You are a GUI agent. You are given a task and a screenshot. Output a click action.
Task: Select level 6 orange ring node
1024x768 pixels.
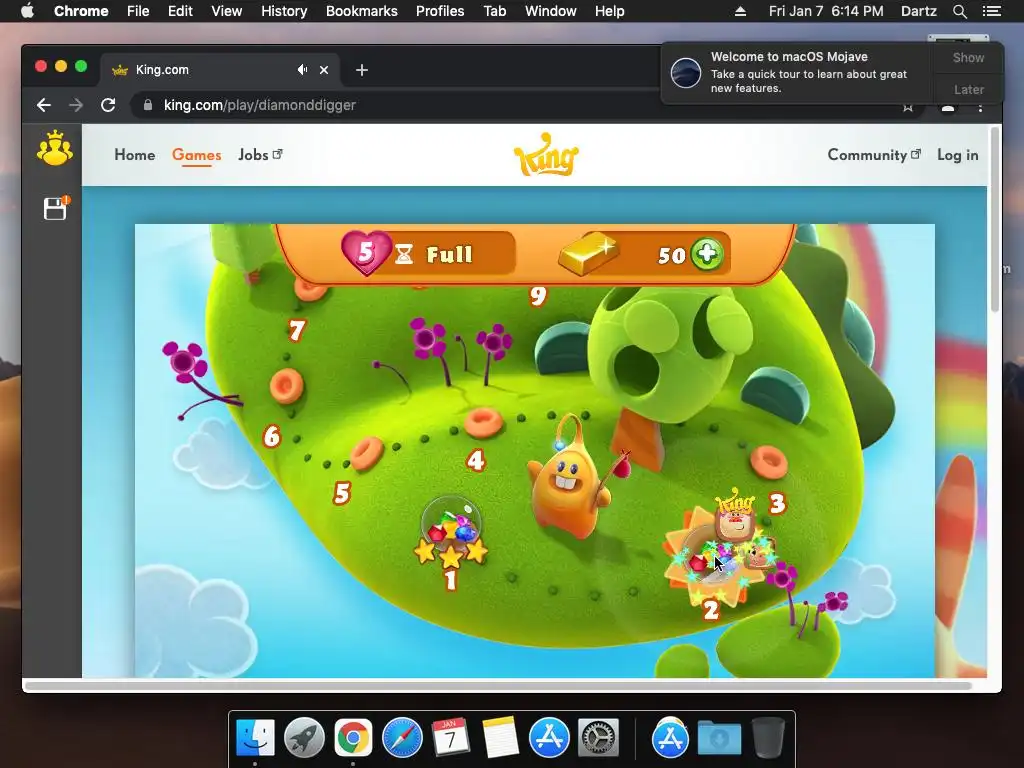(x=287, y=385)
